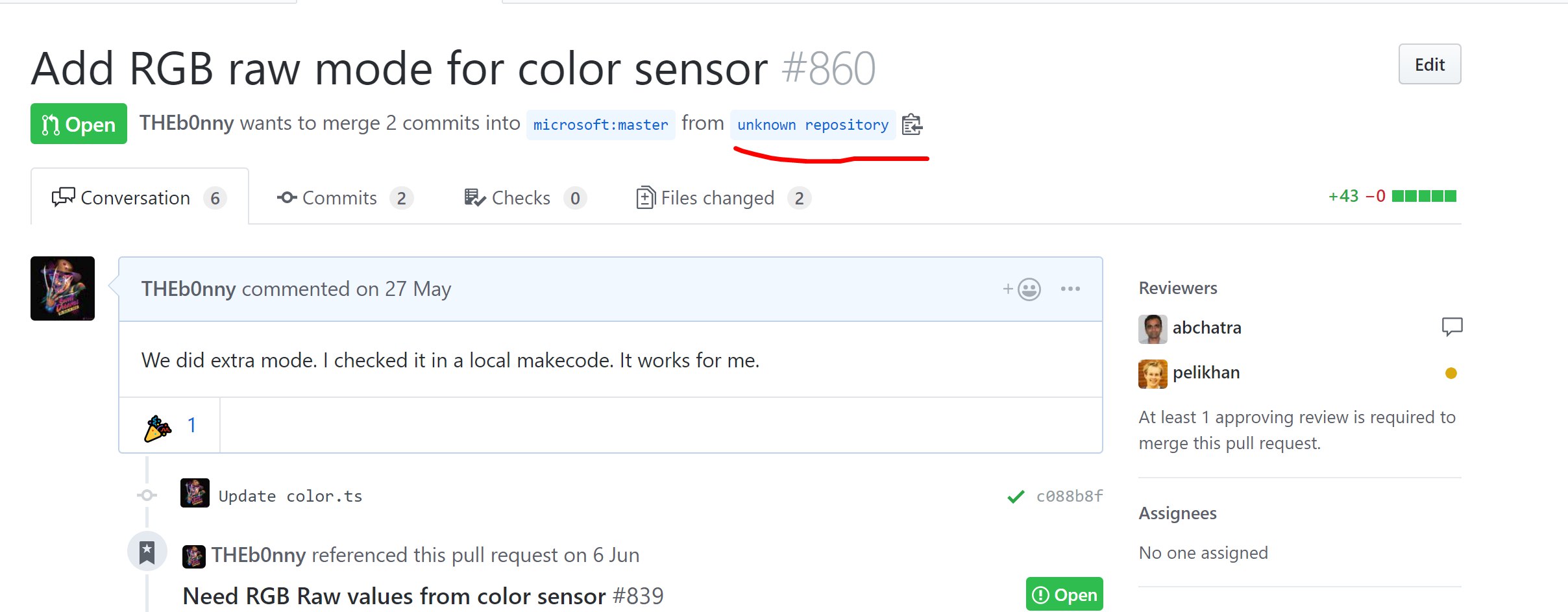Add a reaction with the smiley icon
This screenshot has height=612, width=1568.
click(x=1022, y=289)
